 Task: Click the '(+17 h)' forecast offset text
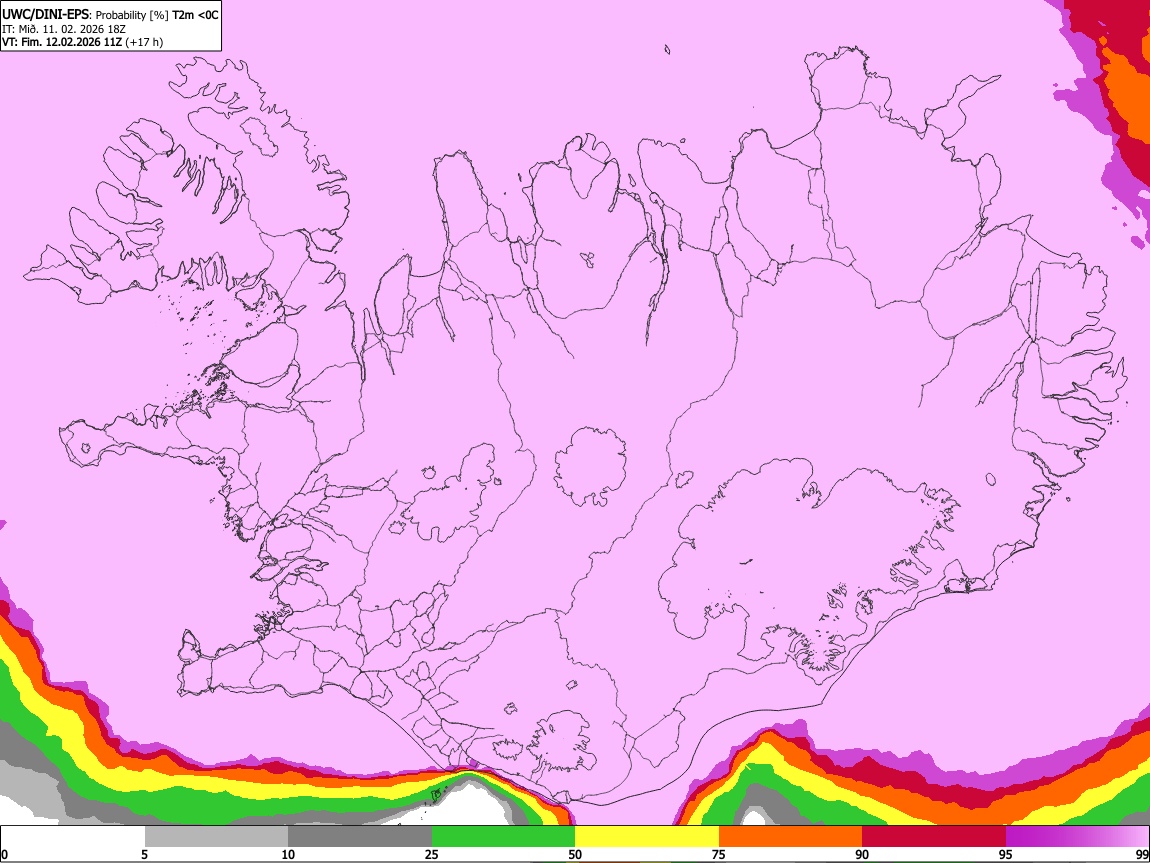(144, 42)
